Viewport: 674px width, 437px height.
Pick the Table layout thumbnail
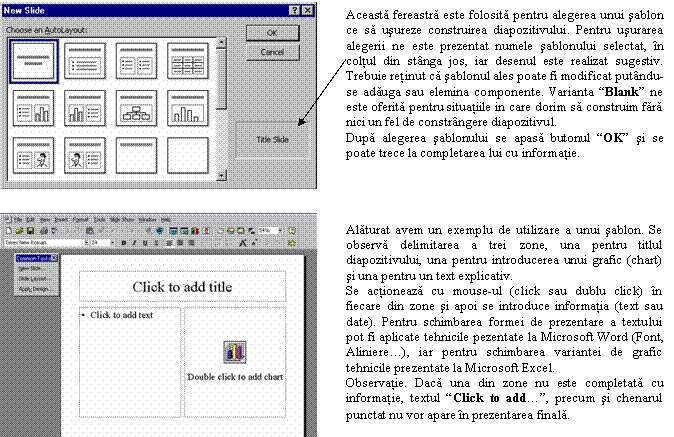click(186, 61)
